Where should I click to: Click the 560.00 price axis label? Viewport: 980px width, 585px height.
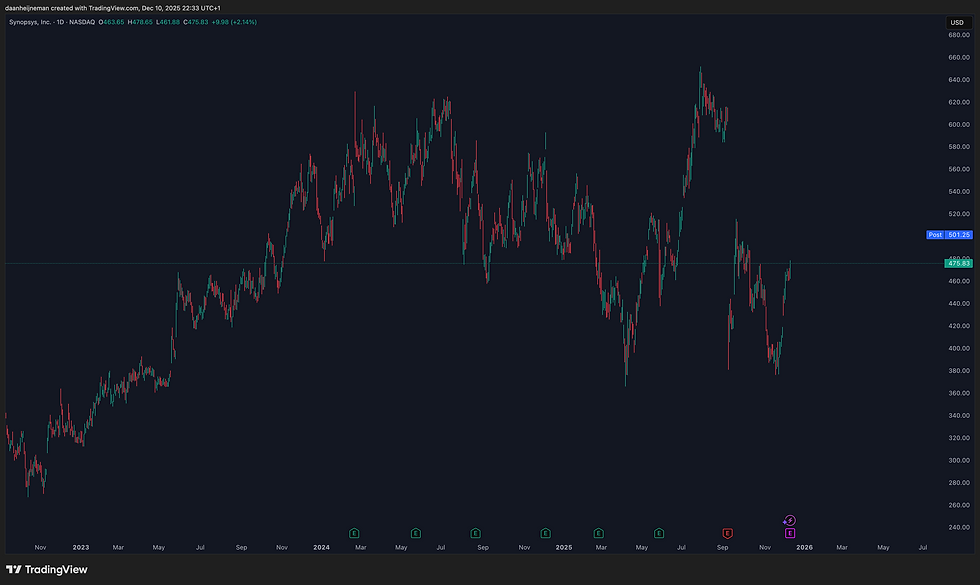pyautogui.click(x=959, y=169)
